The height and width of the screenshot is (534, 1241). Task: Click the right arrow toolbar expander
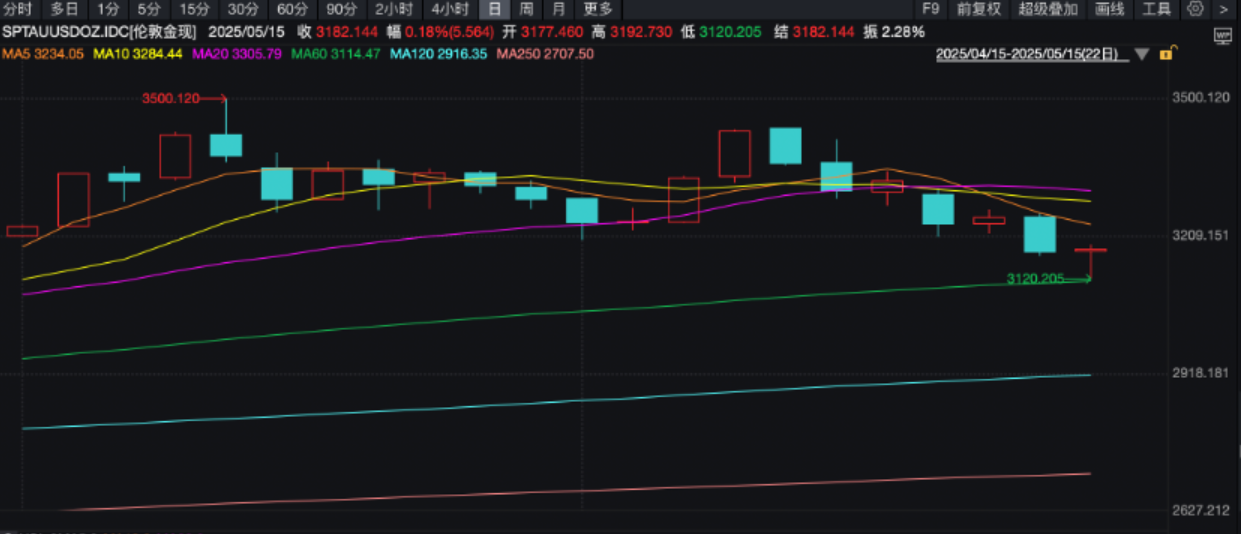pos(1225,9)
